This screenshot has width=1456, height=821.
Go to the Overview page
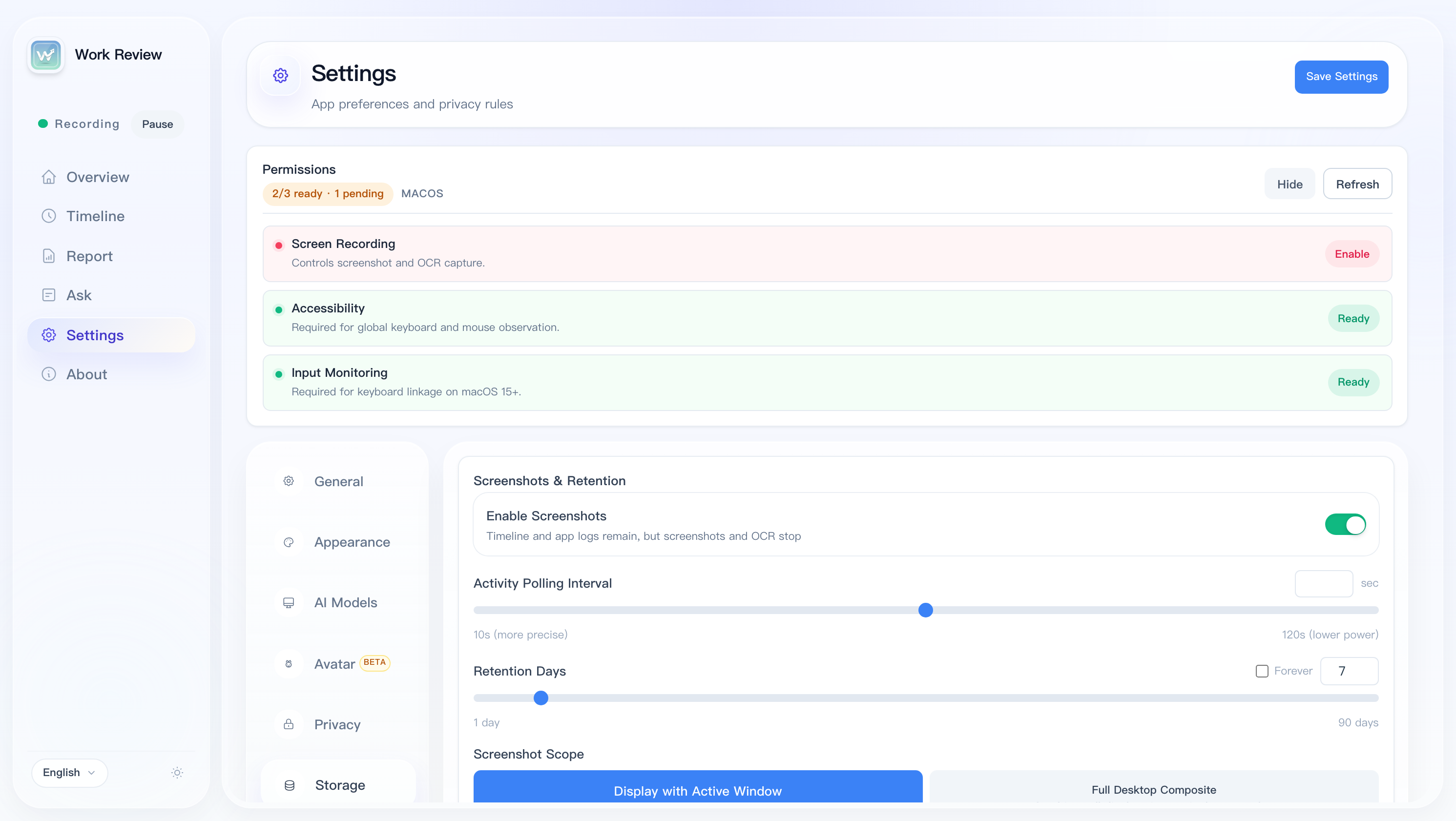click(x=111, y=177)
